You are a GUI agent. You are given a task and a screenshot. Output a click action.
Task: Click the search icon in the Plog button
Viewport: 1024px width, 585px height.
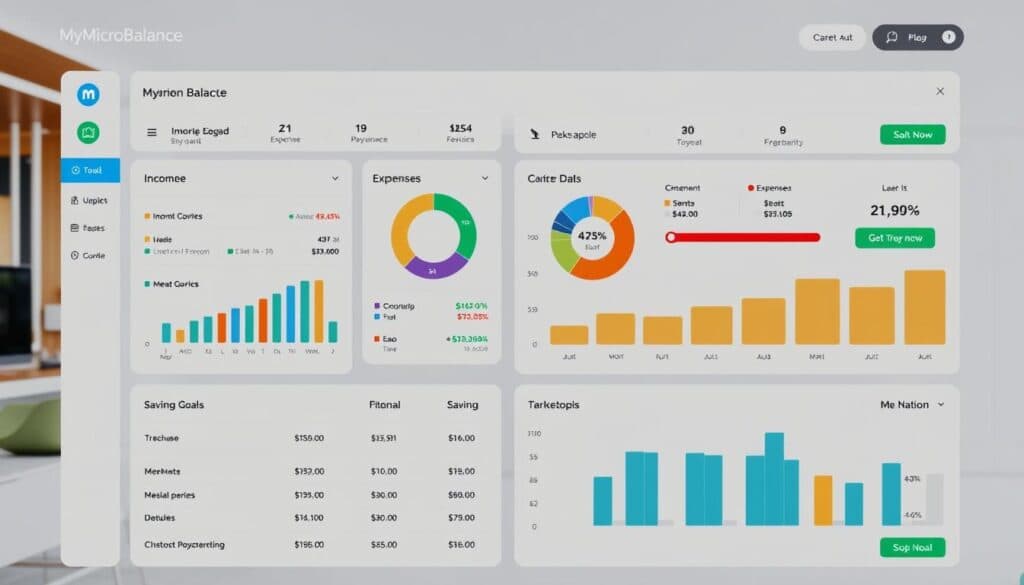pos(891,37)
